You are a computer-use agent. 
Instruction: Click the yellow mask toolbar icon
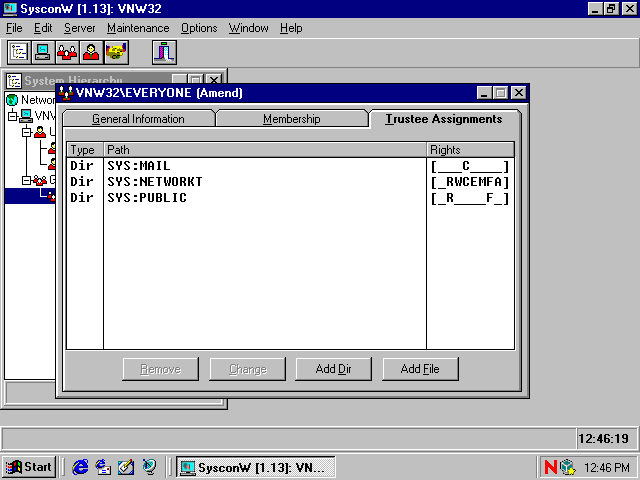(x=116, y=52)
